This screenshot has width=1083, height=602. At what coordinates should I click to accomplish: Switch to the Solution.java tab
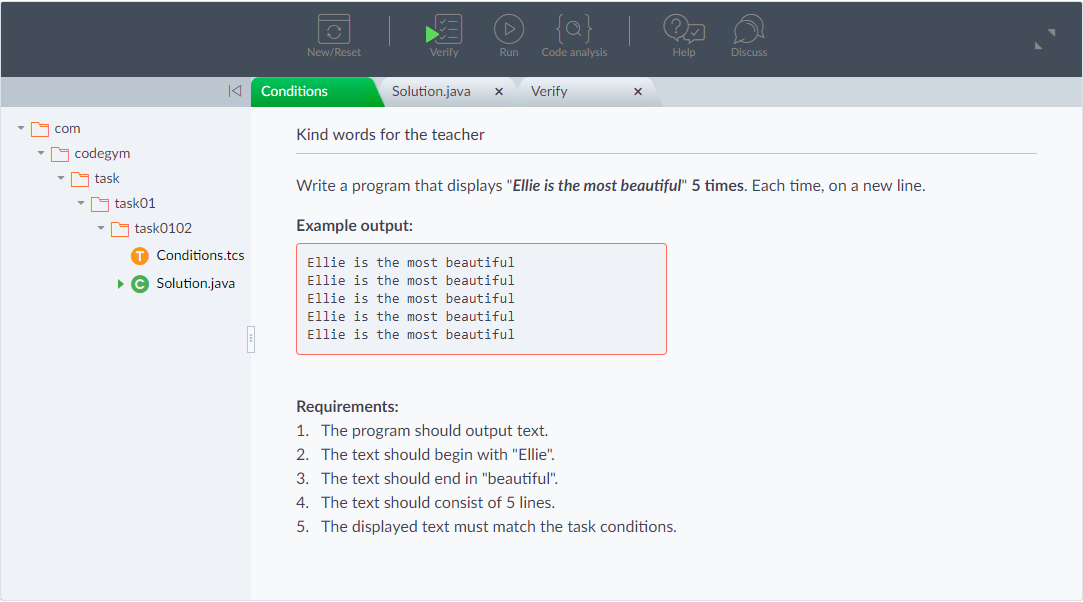[x=431, y=91]
